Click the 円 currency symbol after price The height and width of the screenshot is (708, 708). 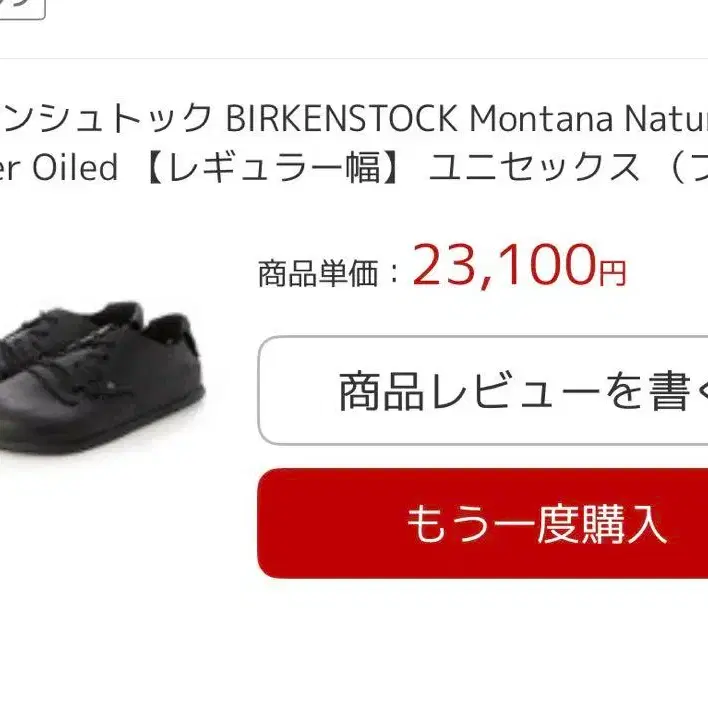(x=612, y=273)
